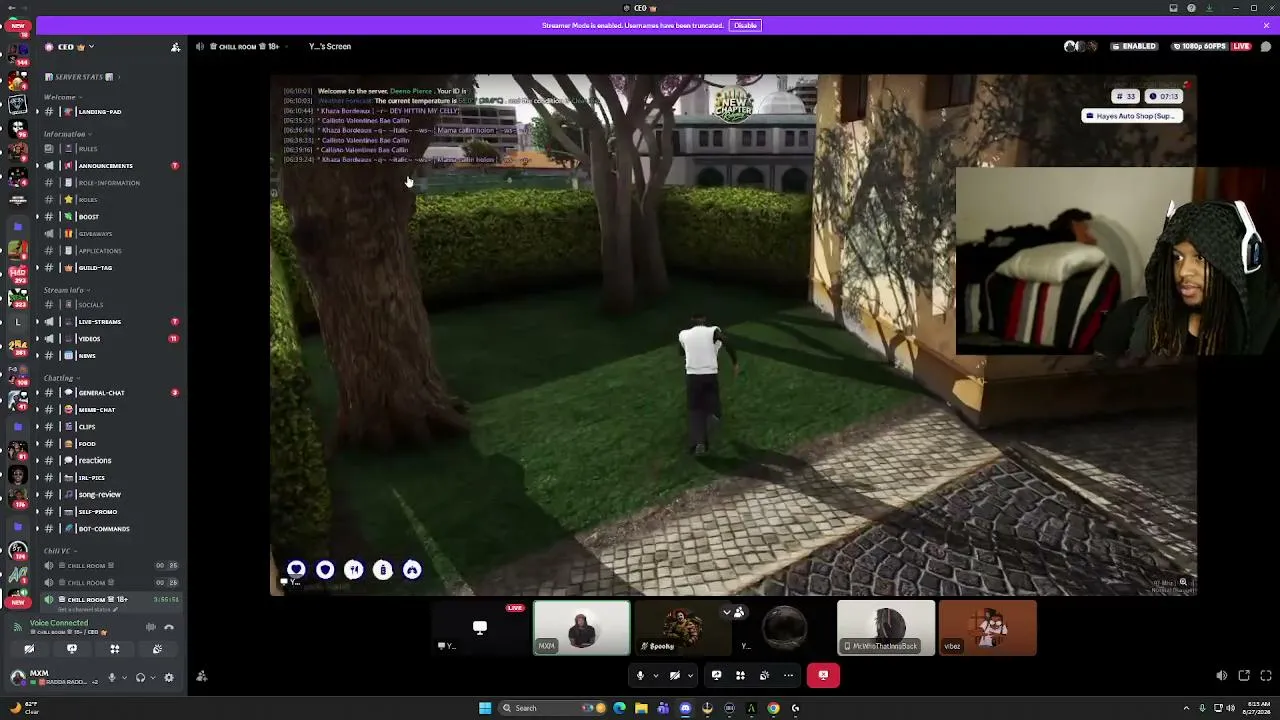Click the MXM user avatar
This screenshot has width=1280, height=720.
[18, 677]
